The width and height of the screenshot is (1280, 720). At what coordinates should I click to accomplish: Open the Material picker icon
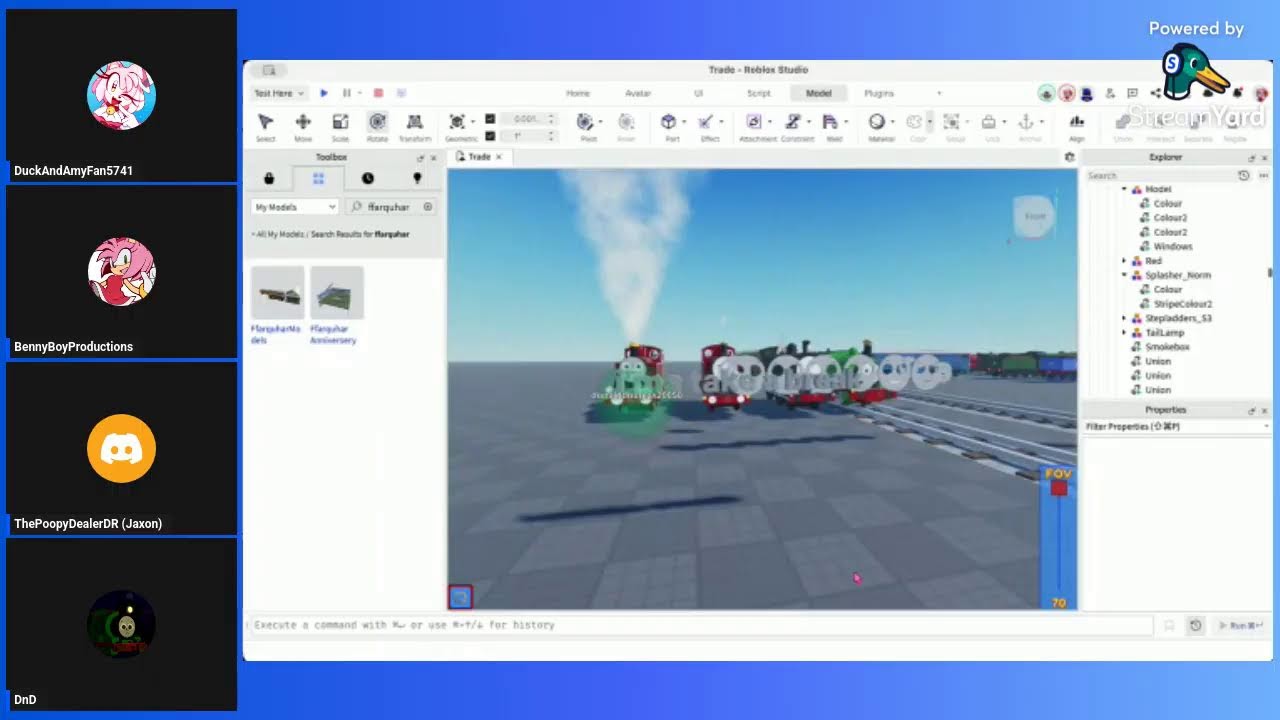(x=877, y=122)
